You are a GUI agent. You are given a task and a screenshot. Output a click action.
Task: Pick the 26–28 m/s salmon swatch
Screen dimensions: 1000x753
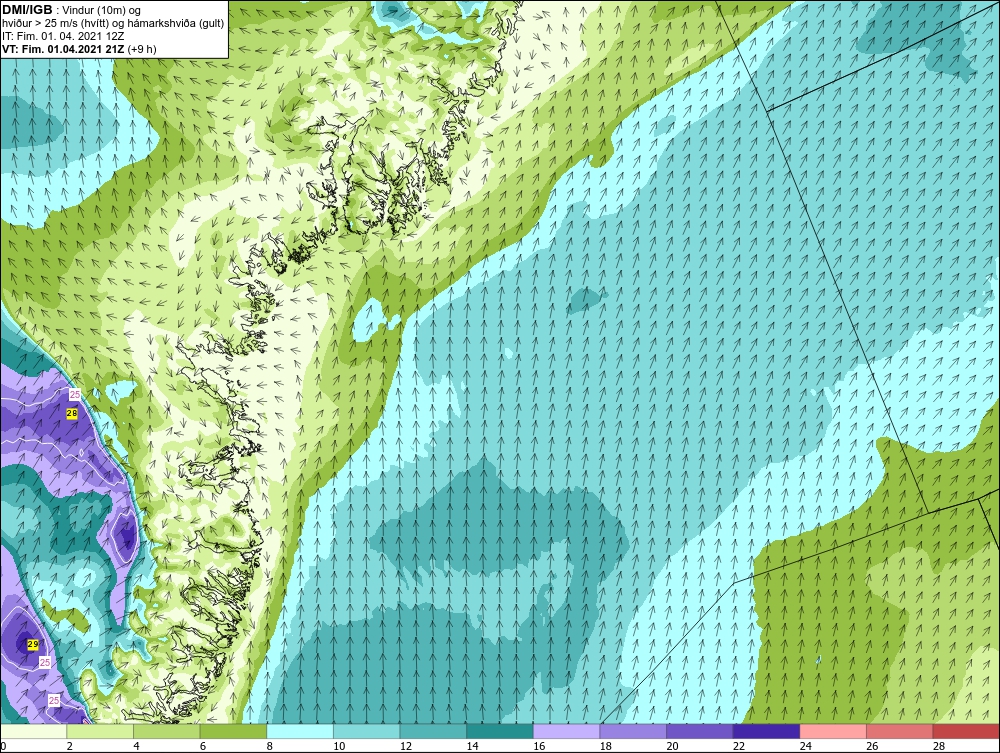coord(899,731)
